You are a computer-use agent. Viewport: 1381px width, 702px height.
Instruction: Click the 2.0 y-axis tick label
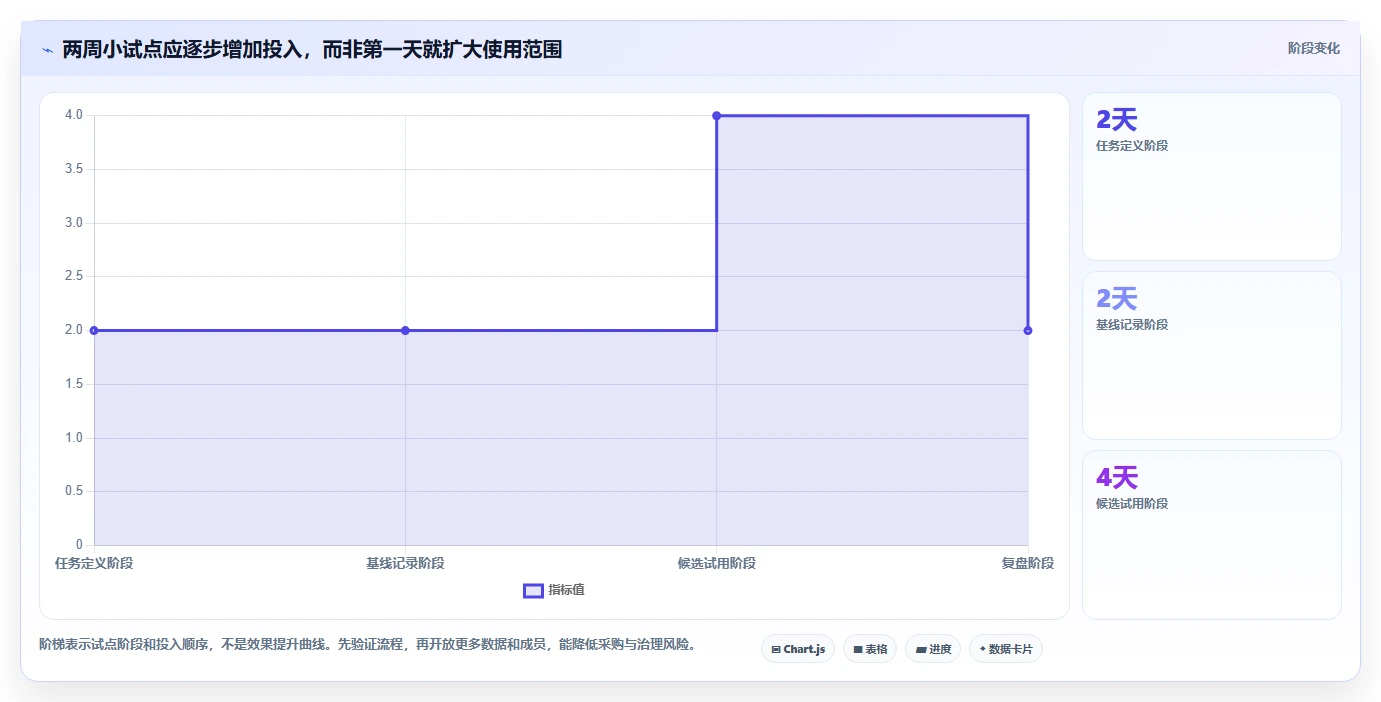coord(74,330)
